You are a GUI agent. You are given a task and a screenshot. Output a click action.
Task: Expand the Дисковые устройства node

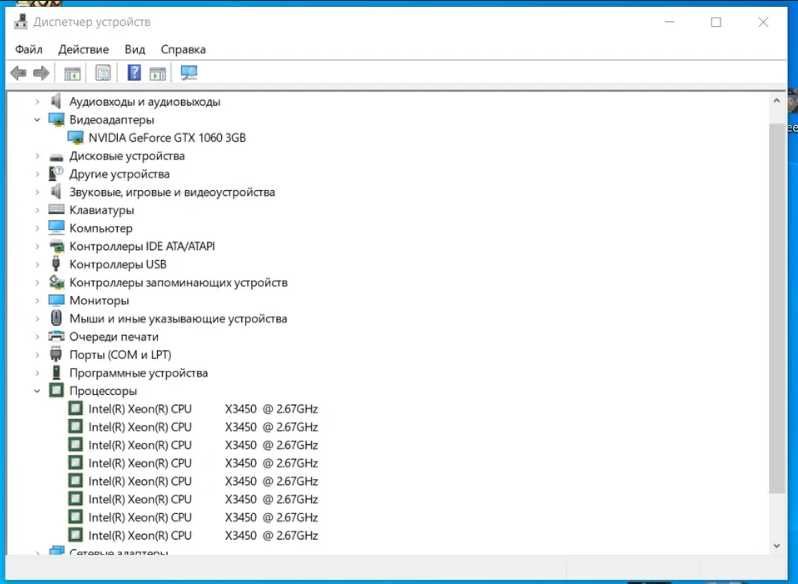click(x=37, y=156)
